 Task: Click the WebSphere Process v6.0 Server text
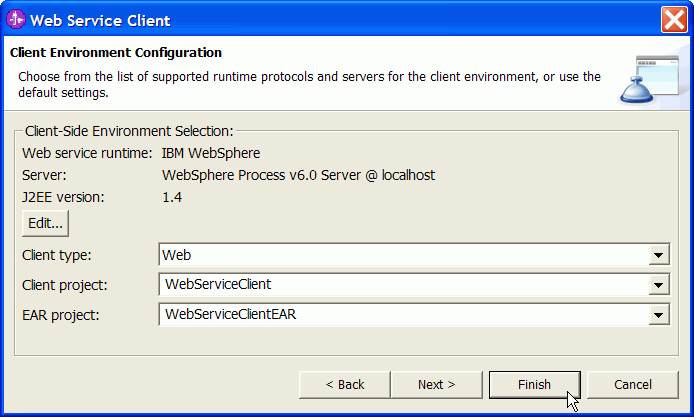(298, 175)
